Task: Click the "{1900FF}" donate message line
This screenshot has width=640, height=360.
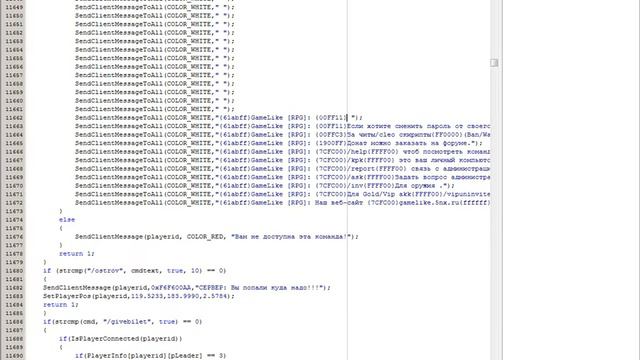Action: point(278,143)
